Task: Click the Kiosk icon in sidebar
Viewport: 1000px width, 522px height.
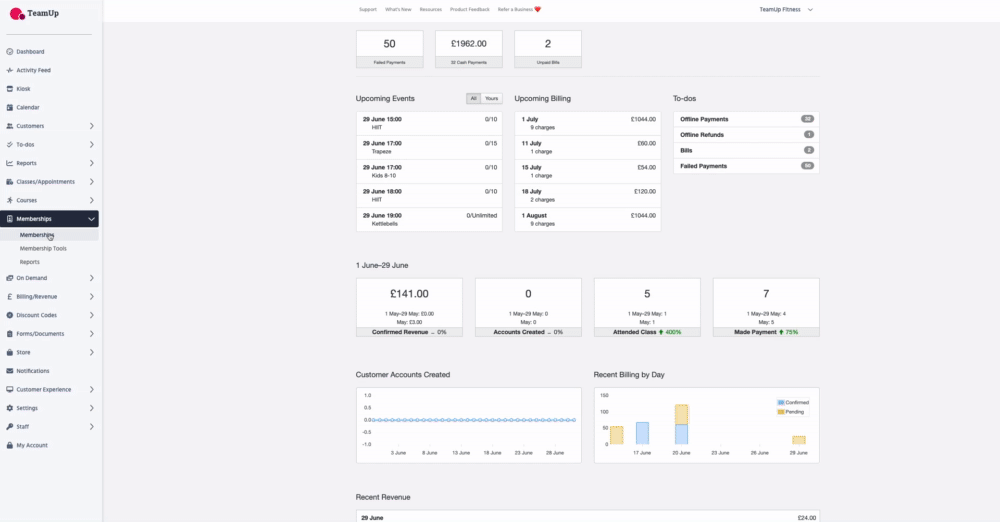Action: (x=10, y=88)
